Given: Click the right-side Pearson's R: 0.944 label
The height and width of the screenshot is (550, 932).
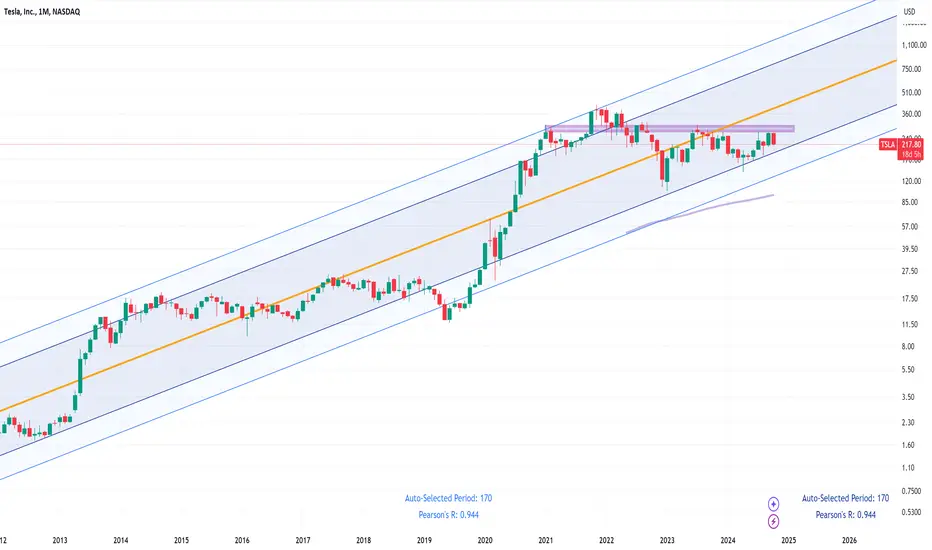Looking at the screenshot, I should coord(845,515).
